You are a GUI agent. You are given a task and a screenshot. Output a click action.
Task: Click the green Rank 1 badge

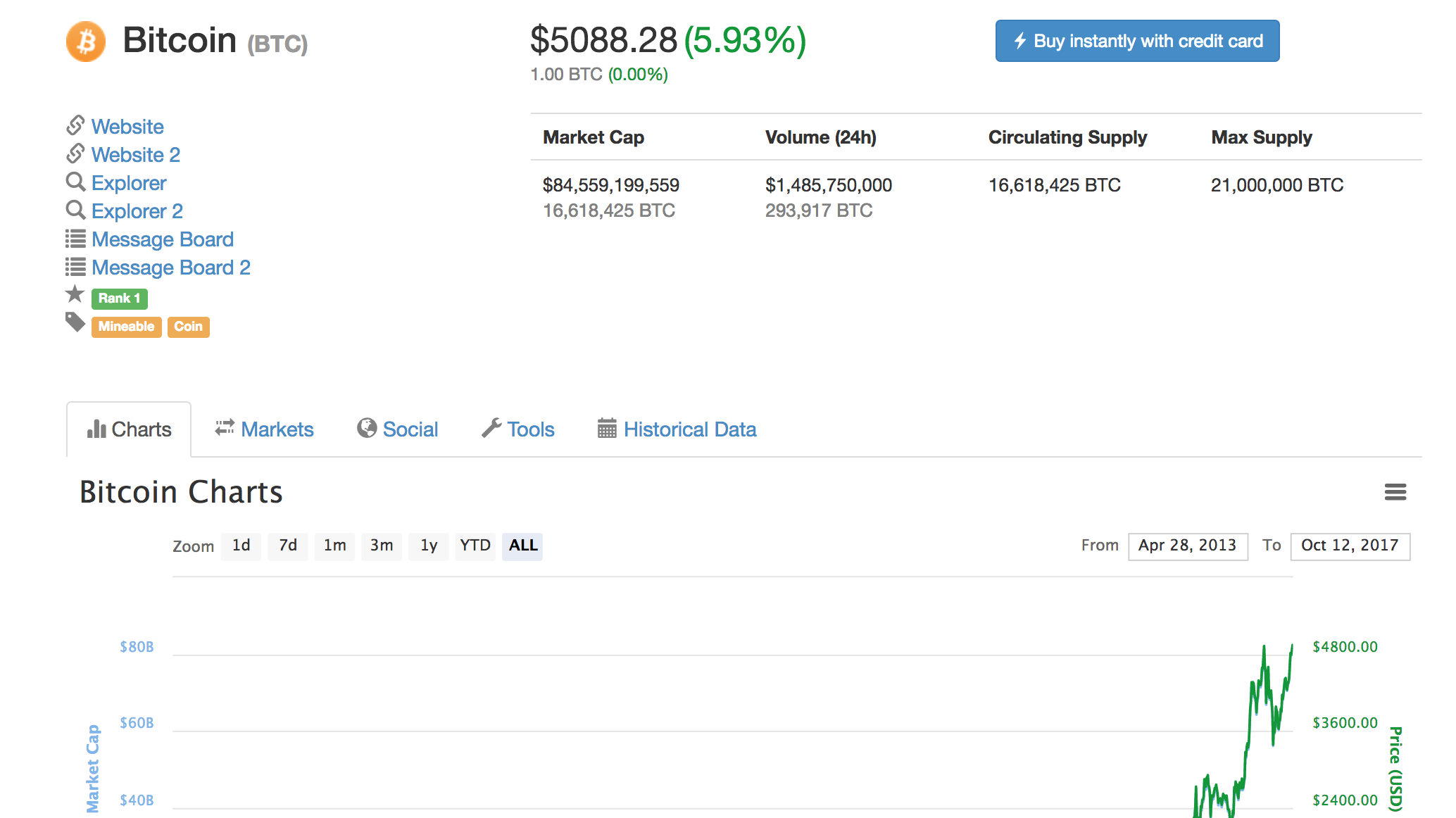pyautogui.click(x=120, y=298)
